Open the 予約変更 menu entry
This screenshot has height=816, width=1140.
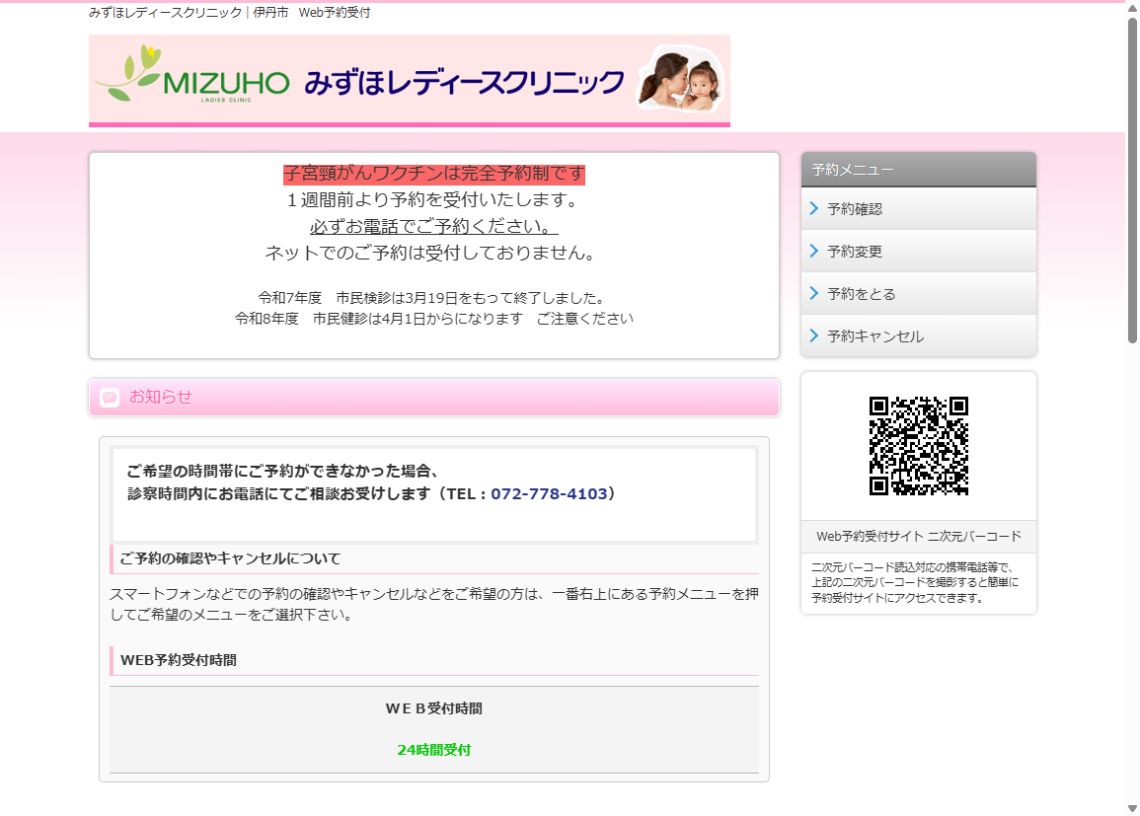(x=918, y=252)
